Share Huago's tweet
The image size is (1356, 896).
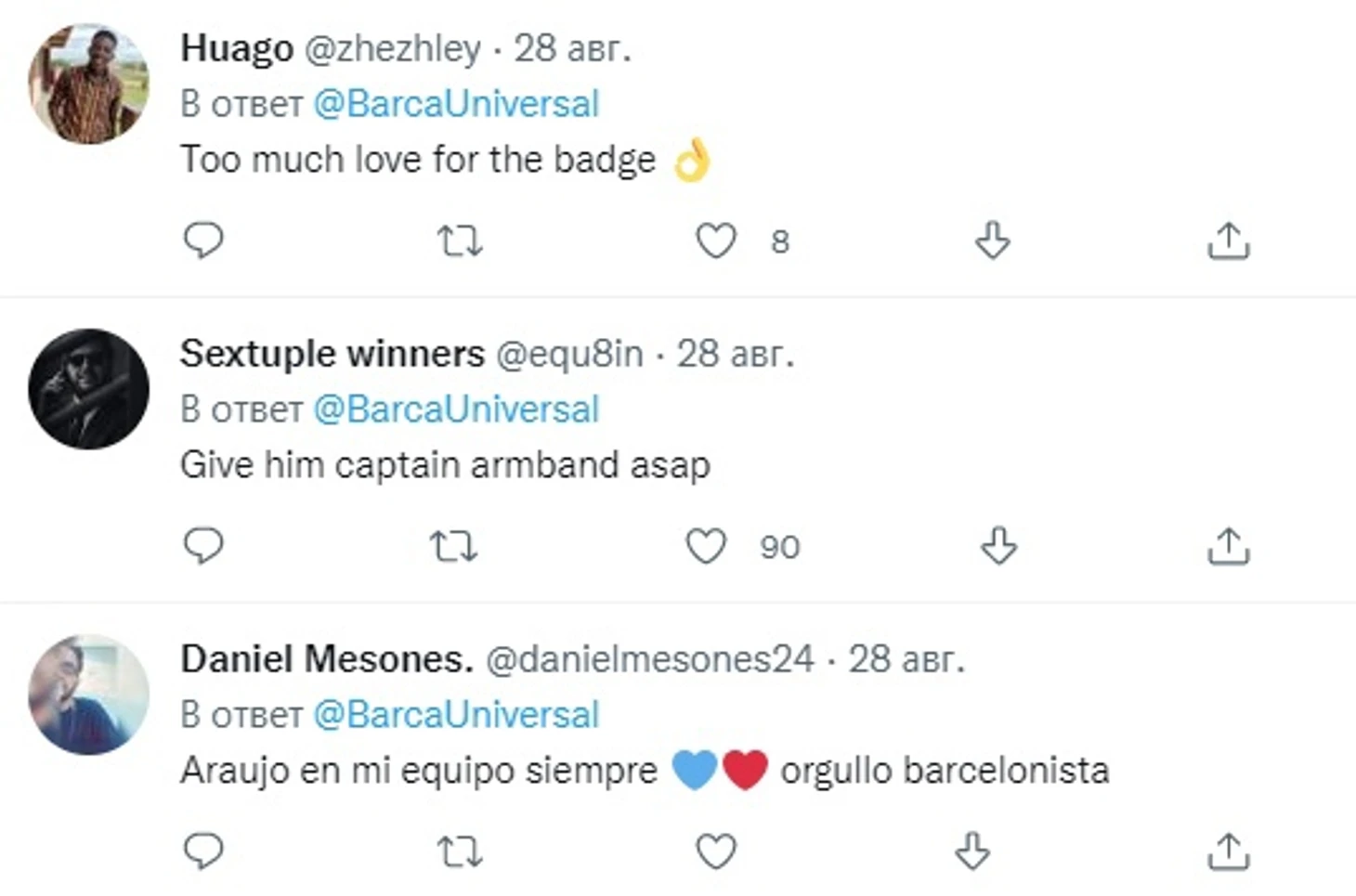point(1228,240)
